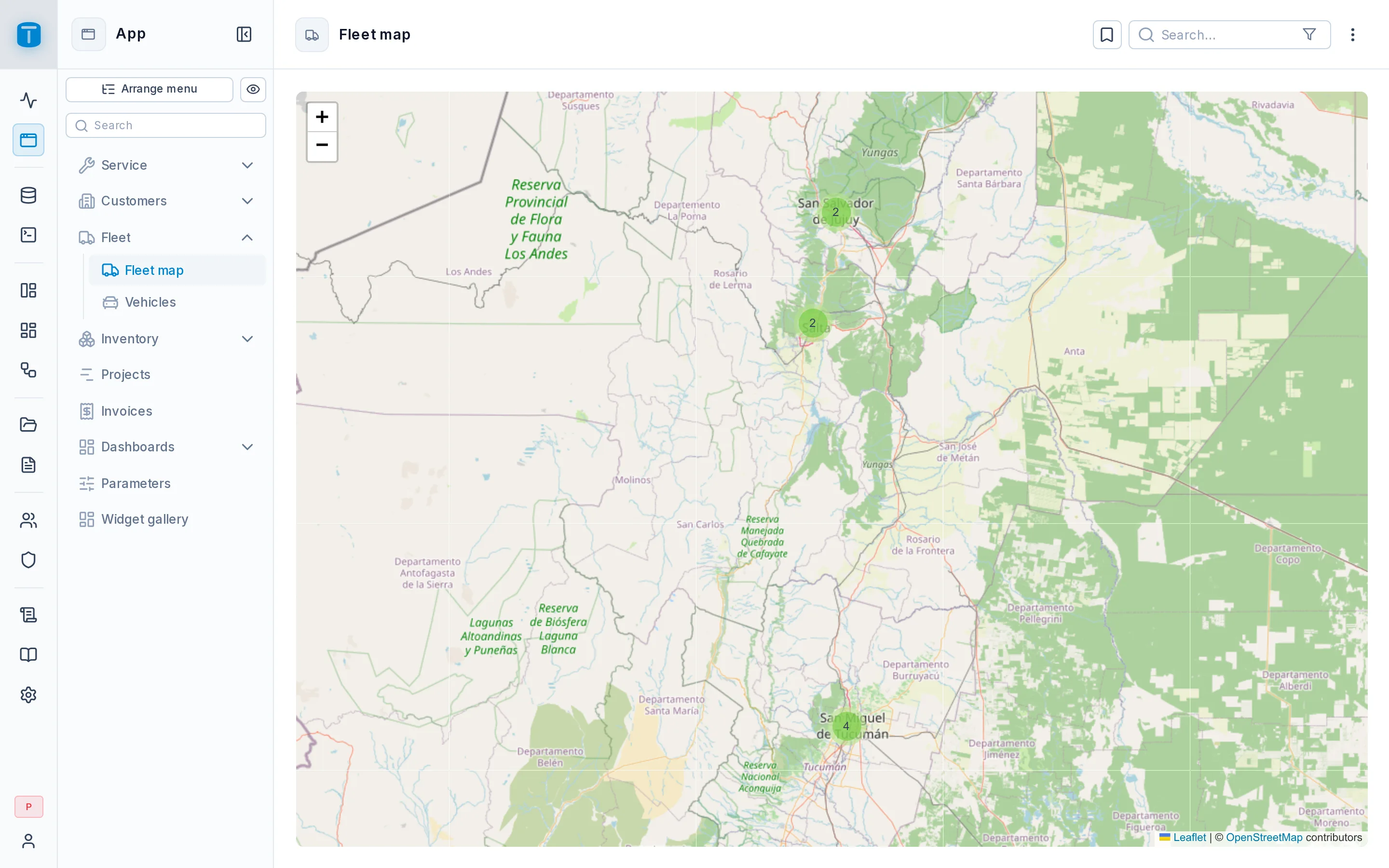Open the database icon in left rail
The height and width of the screenshot is (868, 1389).
(x=28, y=195)
